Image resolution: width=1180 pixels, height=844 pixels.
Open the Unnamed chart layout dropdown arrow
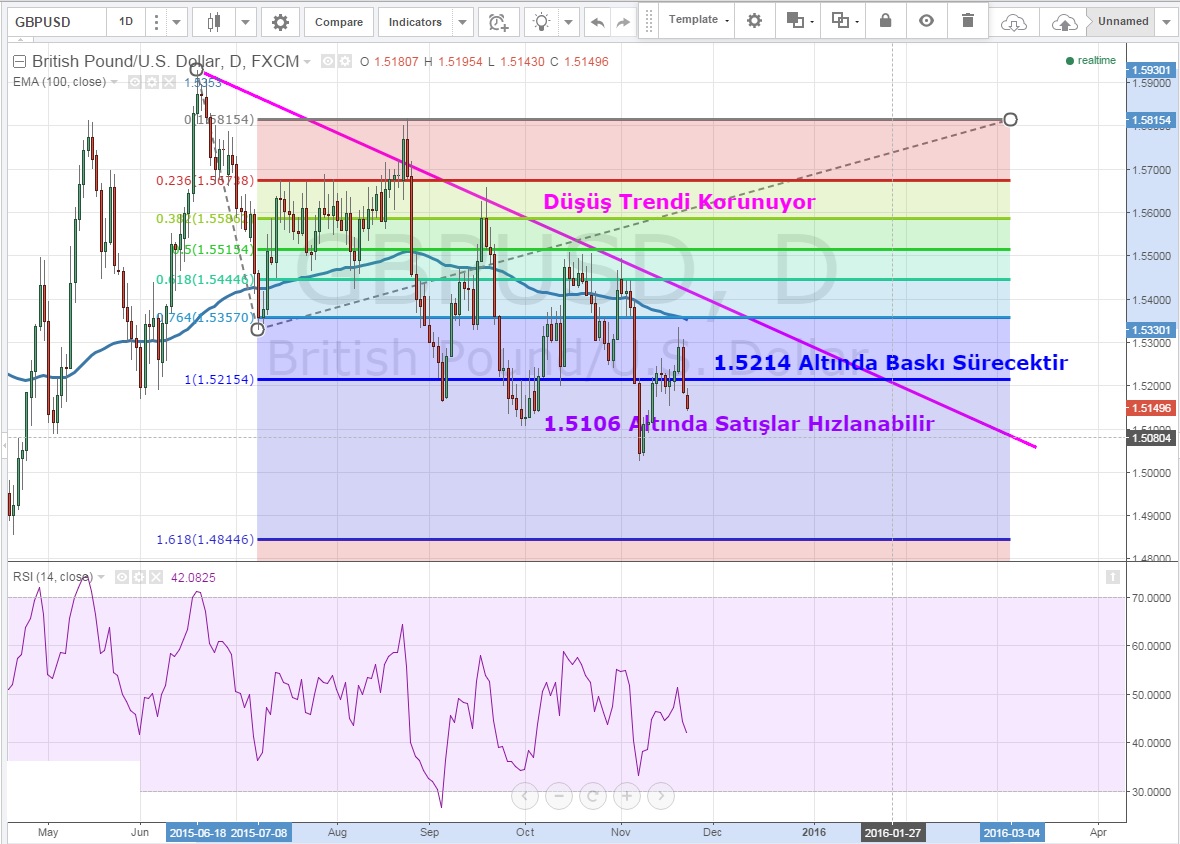pos(1167,22)
